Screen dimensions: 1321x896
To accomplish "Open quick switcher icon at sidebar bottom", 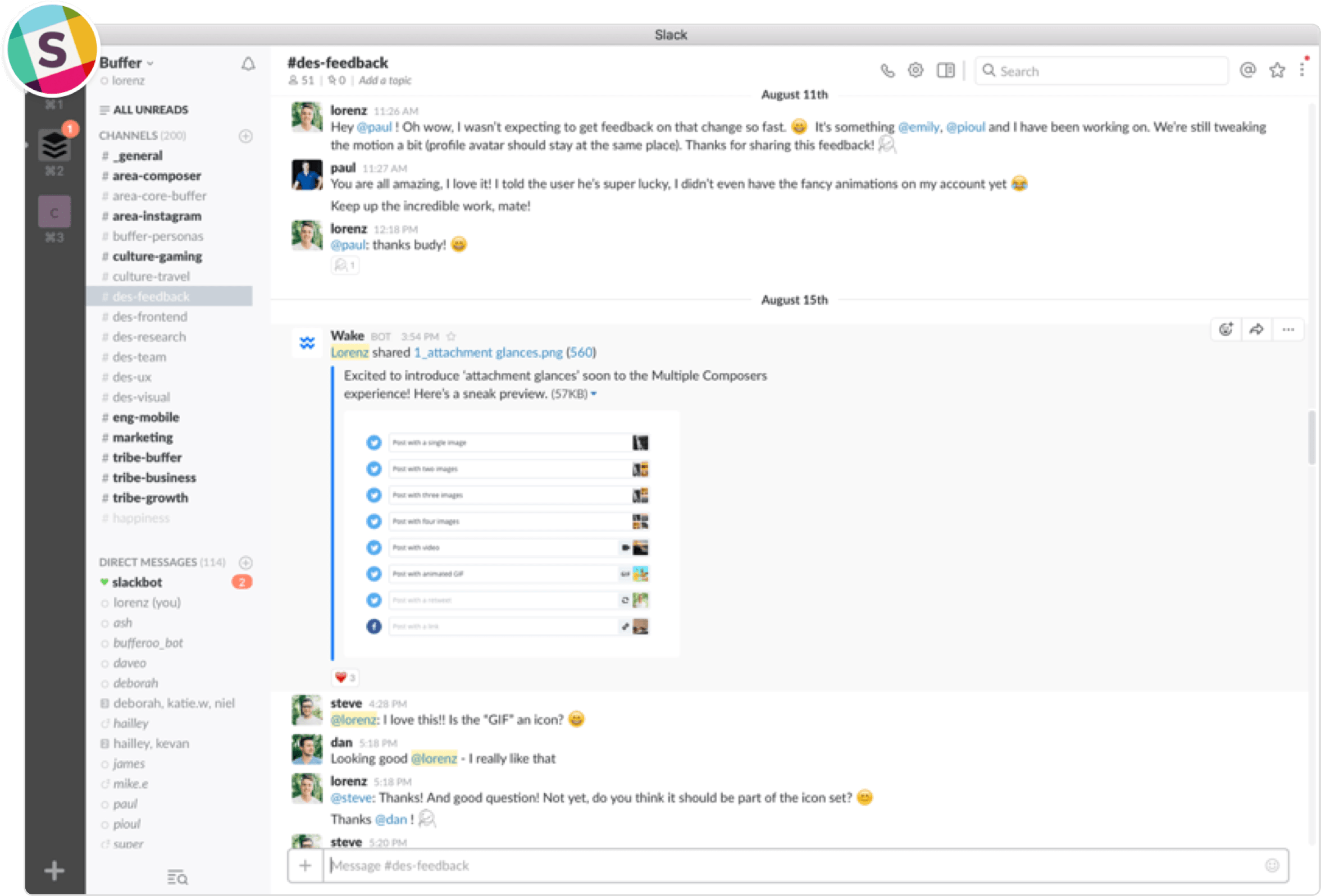I will tap(177, 877).
